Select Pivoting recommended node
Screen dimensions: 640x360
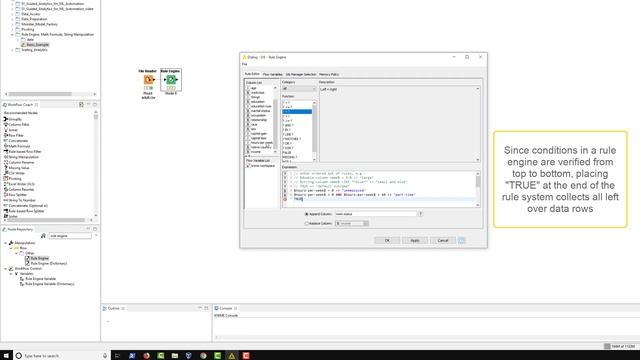(13, 178)
